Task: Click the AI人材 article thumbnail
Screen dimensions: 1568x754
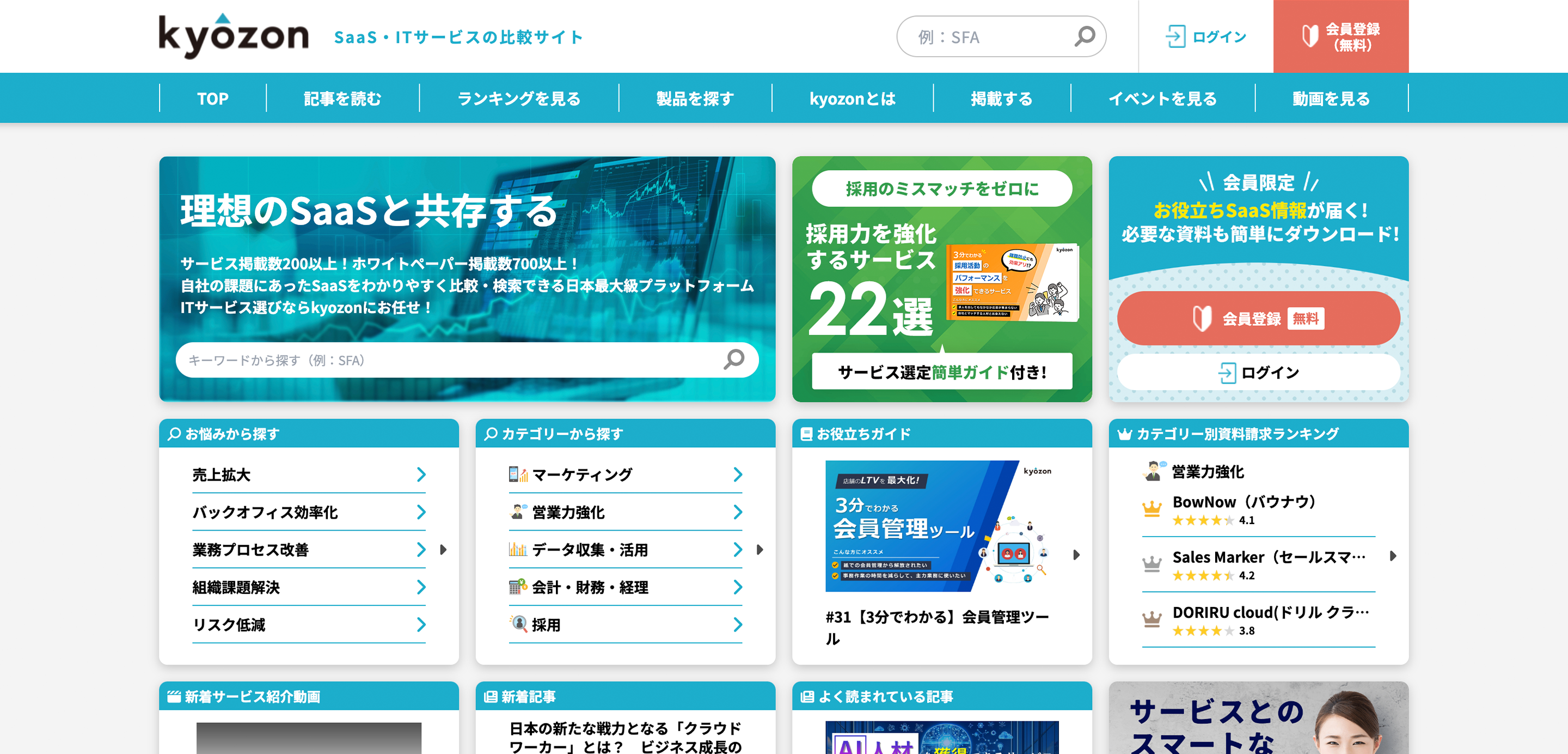Action: tap(942, 738)
